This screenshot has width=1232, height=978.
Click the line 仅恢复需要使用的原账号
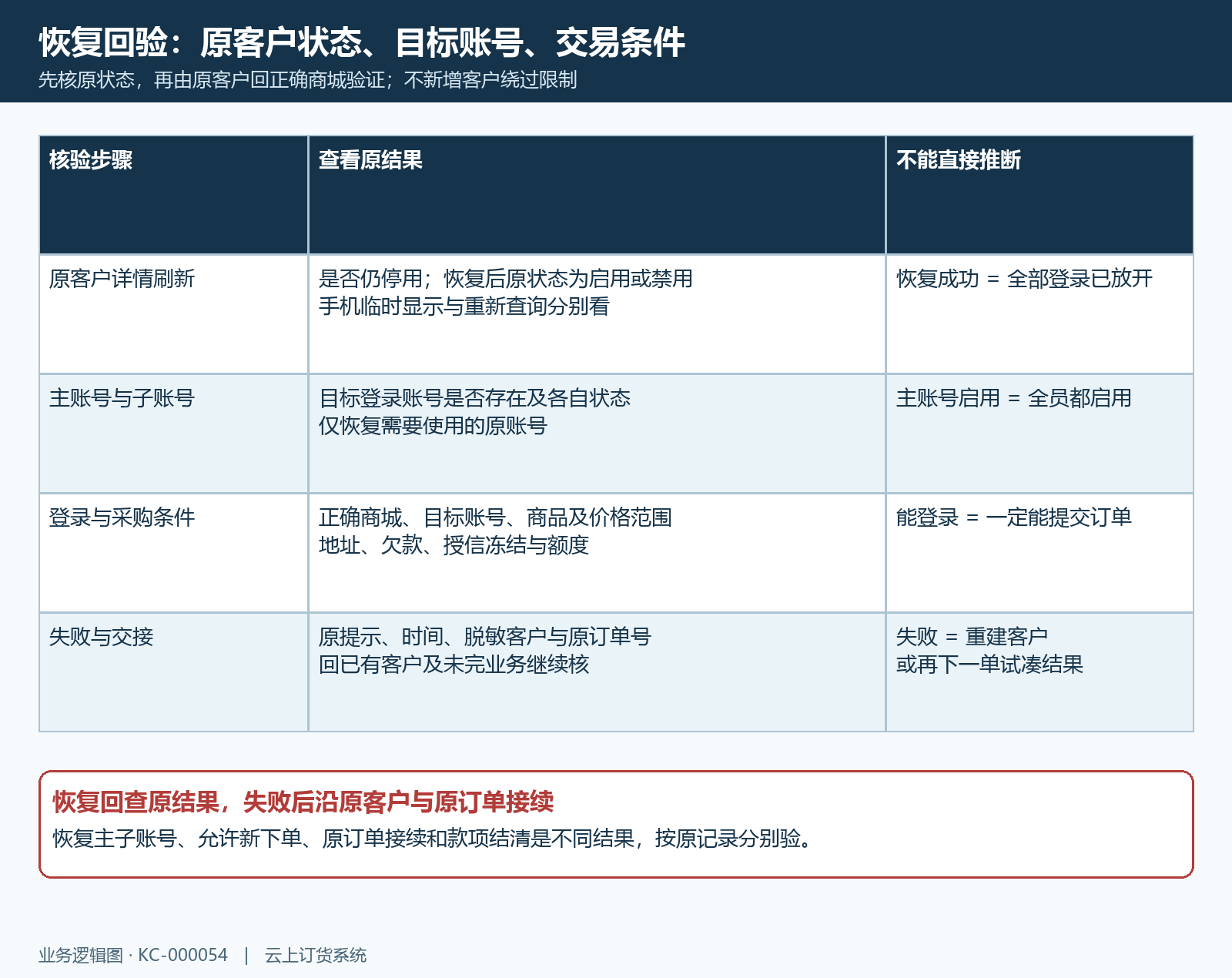pyautogui.click(x=433, y=426)
